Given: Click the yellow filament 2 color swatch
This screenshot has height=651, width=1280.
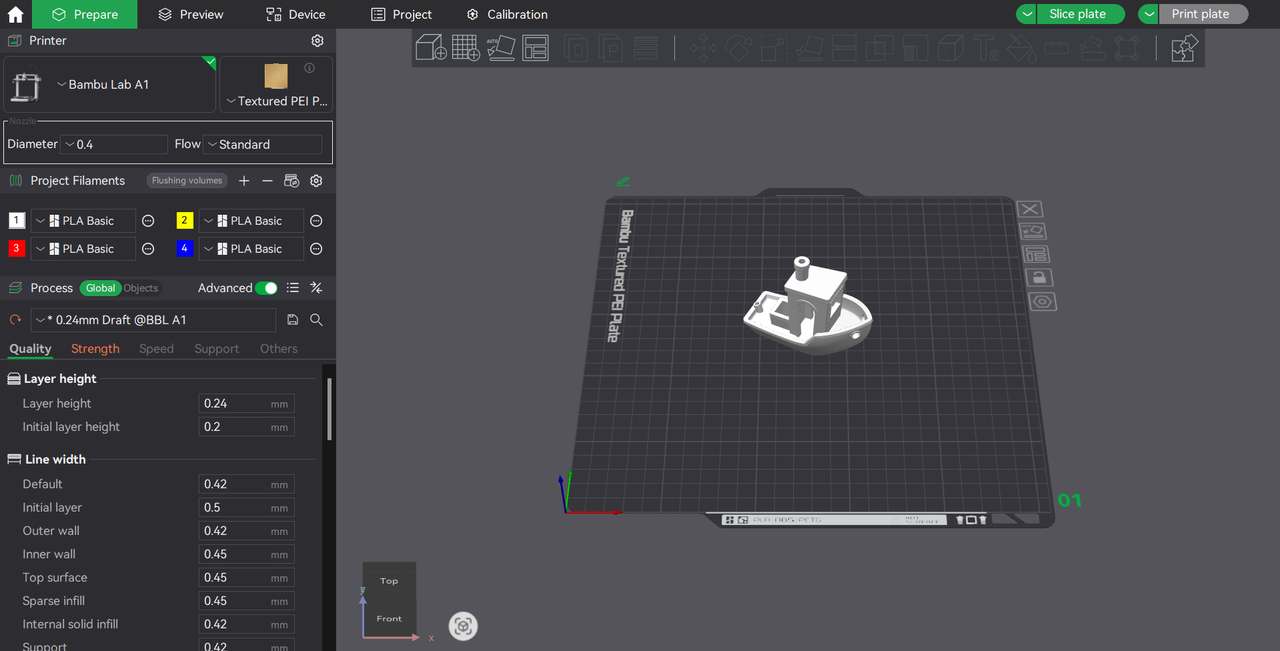Looking at the screenshot, I should click(185, 221).
